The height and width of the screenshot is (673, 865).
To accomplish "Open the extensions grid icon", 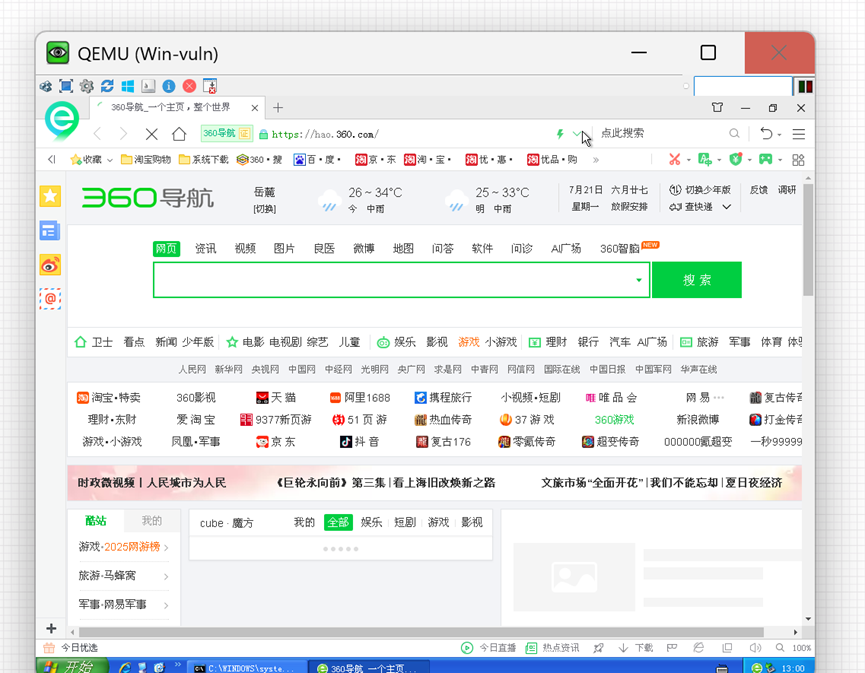I will [x=798, y=160].
